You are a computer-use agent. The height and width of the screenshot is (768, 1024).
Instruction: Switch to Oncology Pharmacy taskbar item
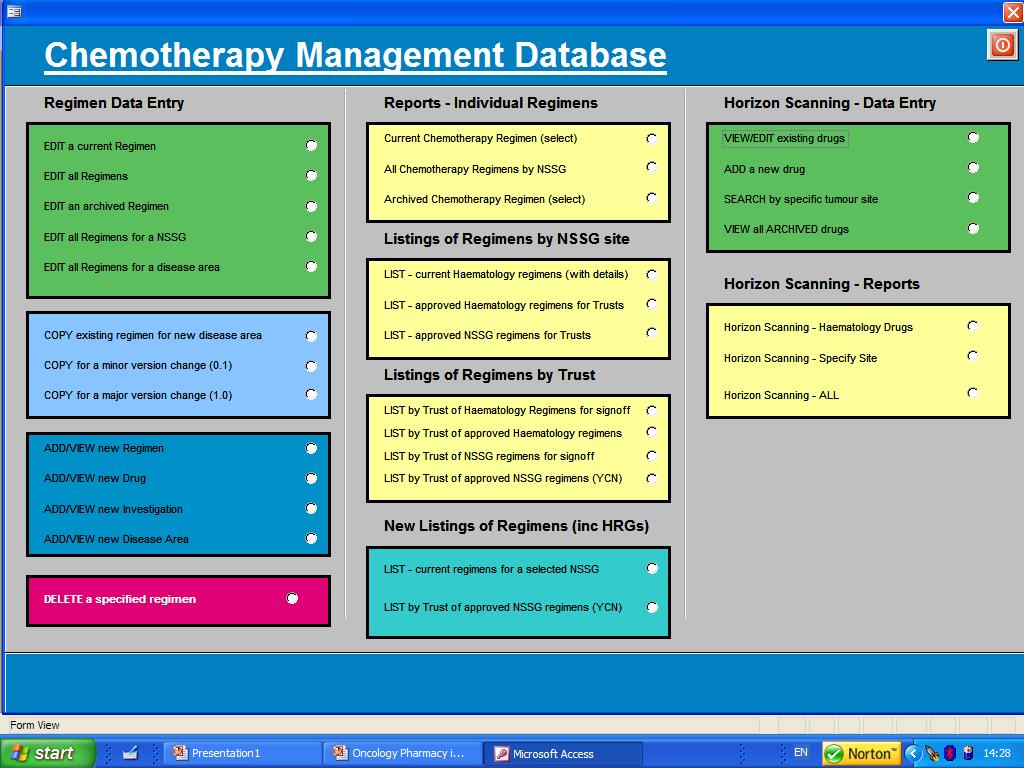coord(401,753)
